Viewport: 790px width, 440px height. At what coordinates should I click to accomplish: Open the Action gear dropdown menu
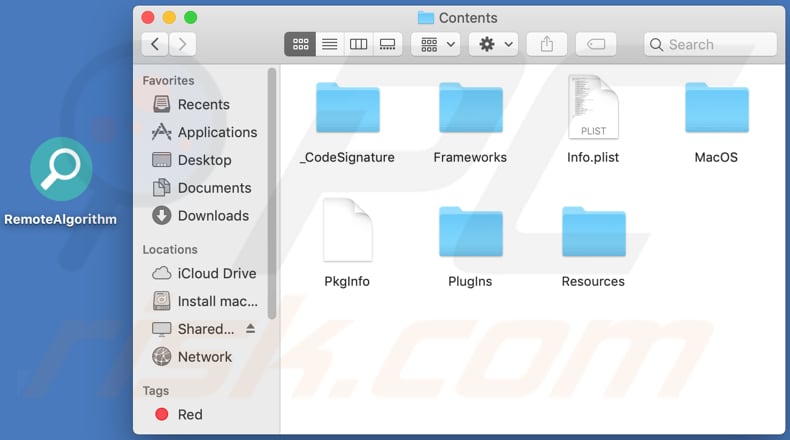pyautogui.click(x=493, y=44)
